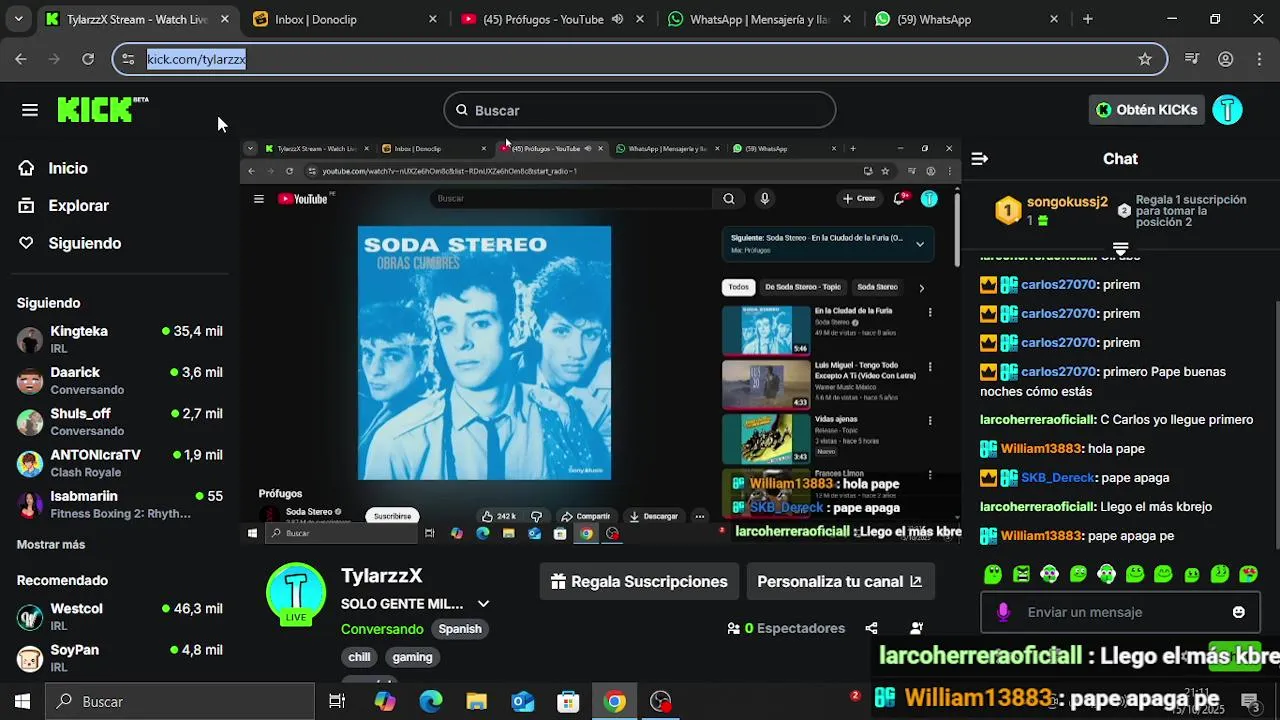Viewport: 1280px width, 720px height.
Task: Open Copilot from taskbar
Action: pyautogui.click(x=385, y=702)
